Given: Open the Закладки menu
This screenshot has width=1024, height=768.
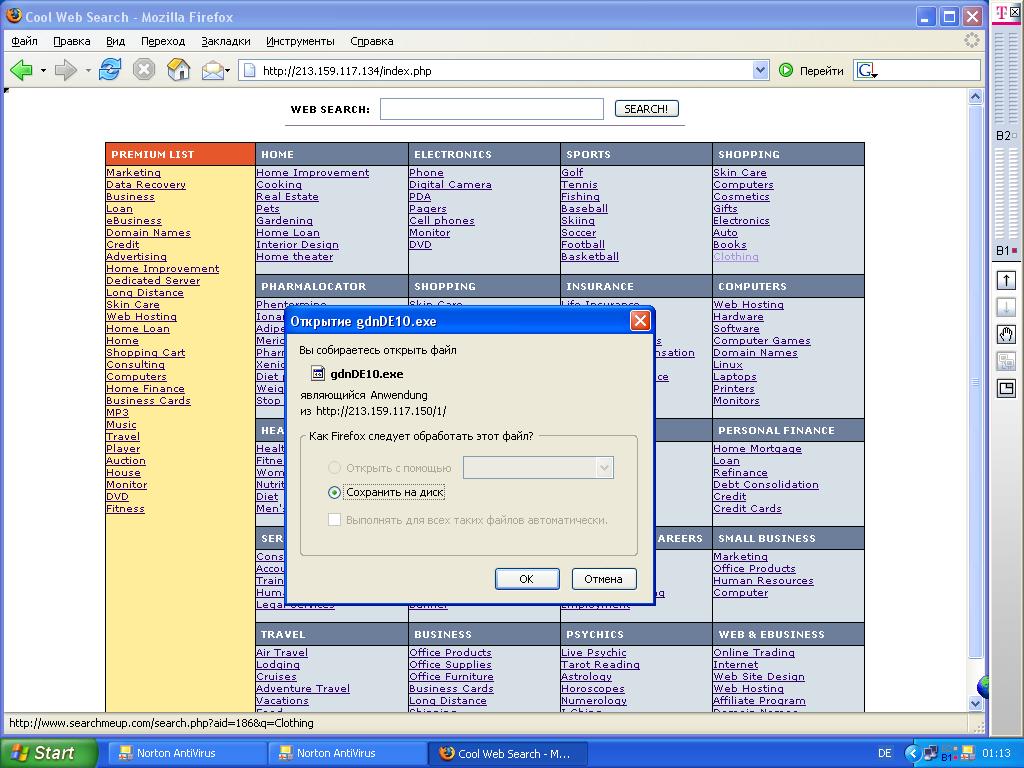Looking at the screenshot, I should (226, 40).
